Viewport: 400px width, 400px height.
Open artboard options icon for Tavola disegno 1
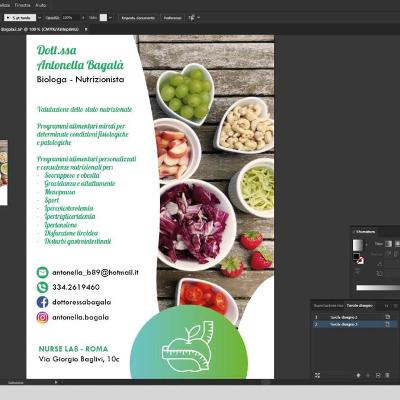pos(387,317)
